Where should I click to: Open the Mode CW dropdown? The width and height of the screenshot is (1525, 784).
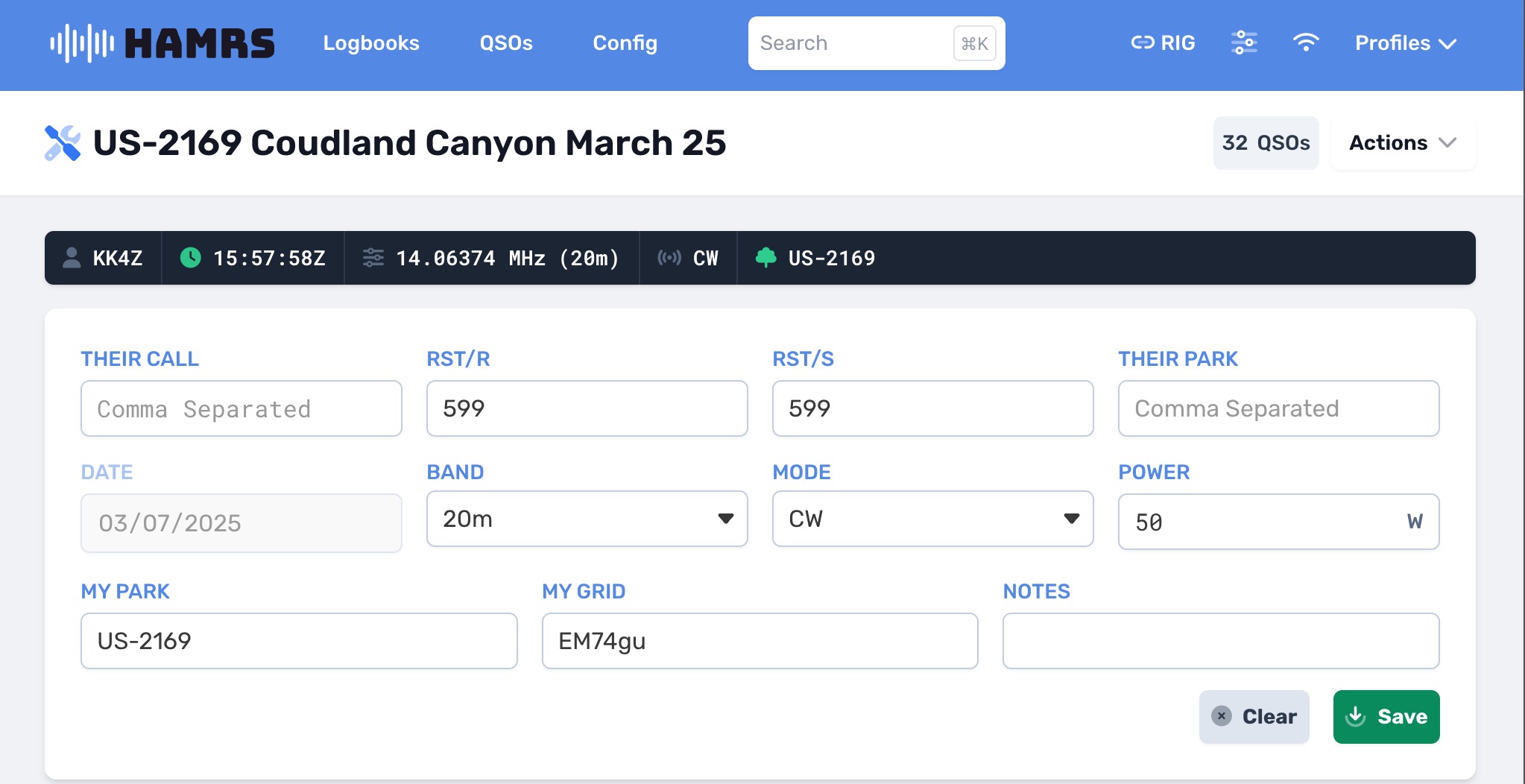coord(932,519)
